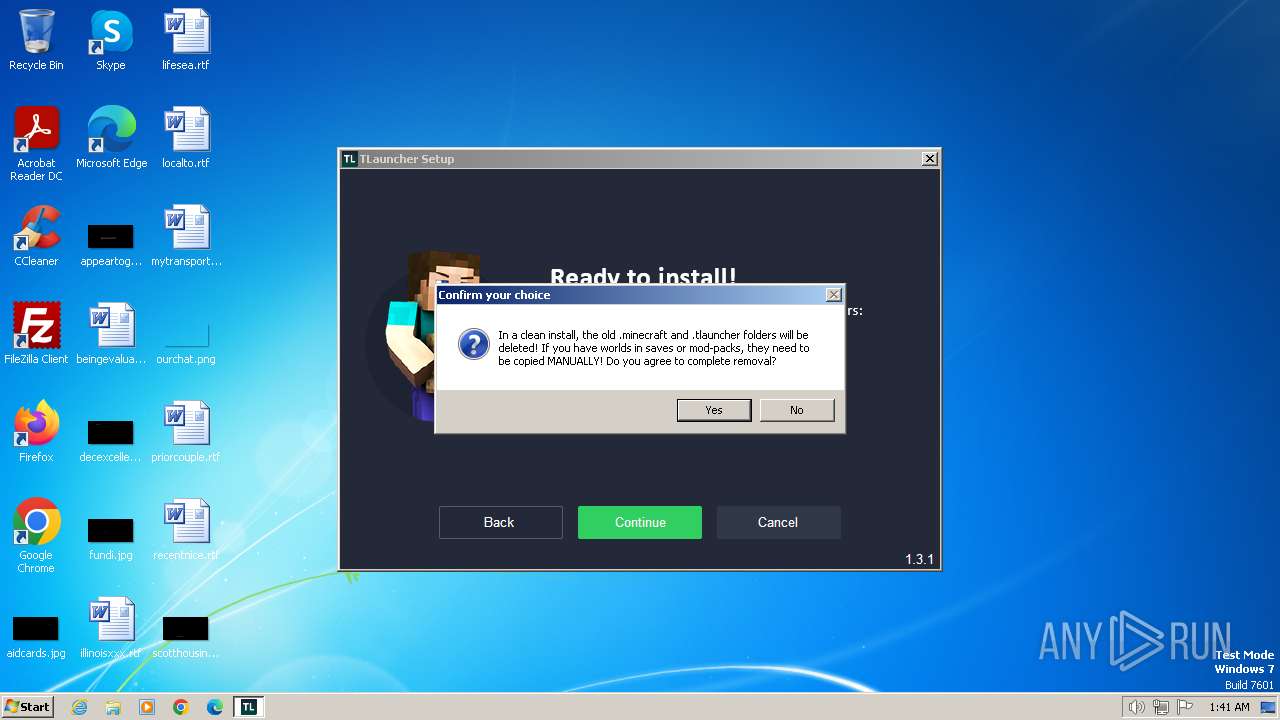1280x720 pixels.
Task: Cancel the TLauncher Setup
Action: 778,522
